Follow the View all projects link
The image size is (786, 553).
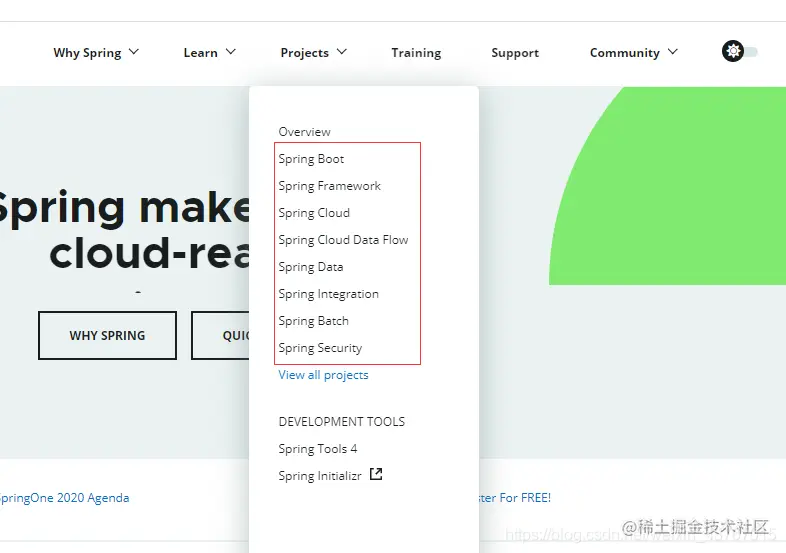pyautogui.click(x=323, y=375)
